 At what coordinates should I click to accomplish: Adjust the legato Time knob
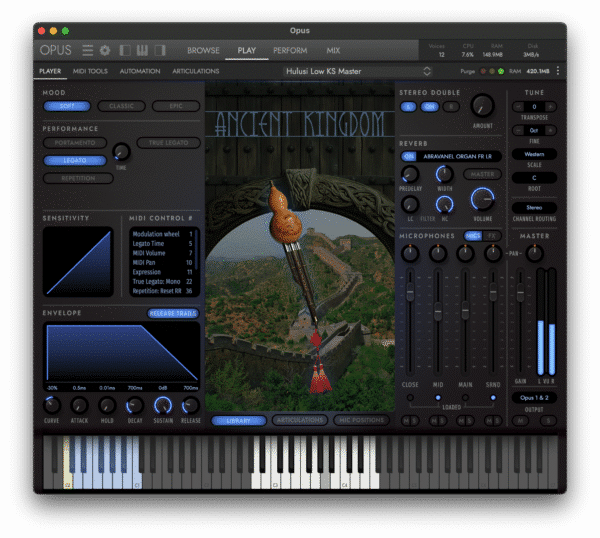point(121,152)
